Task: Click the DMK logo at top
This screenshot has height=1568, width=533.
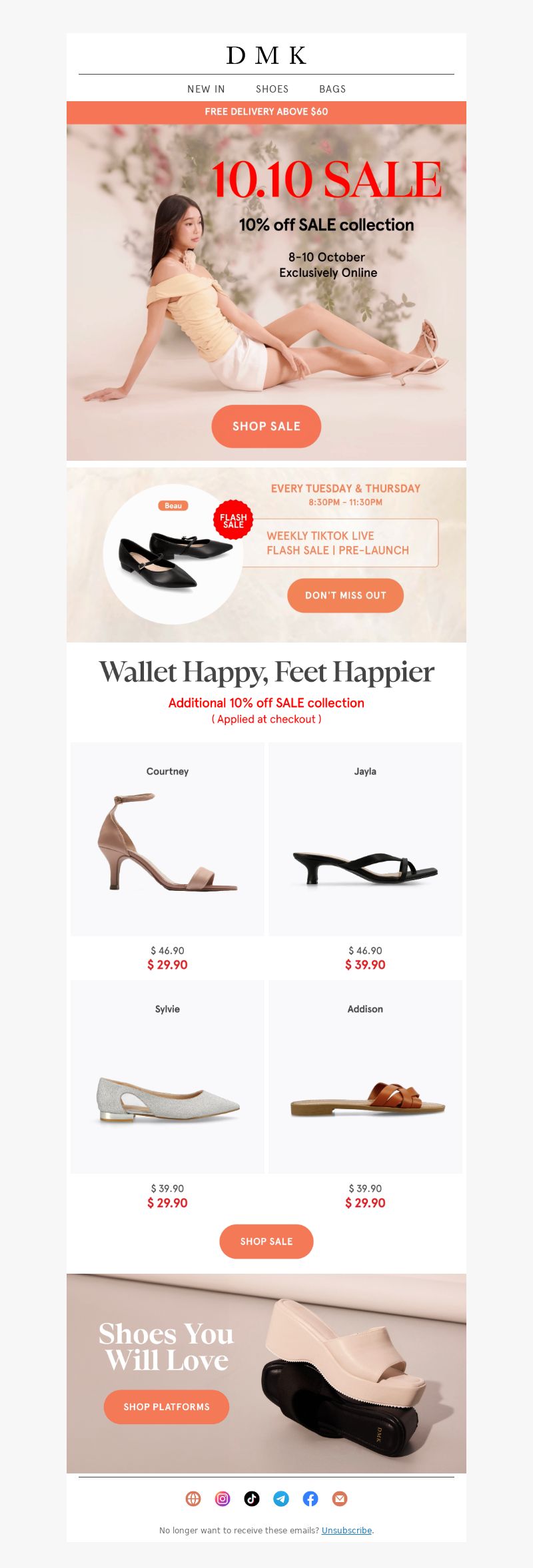Action: (266, 55)
